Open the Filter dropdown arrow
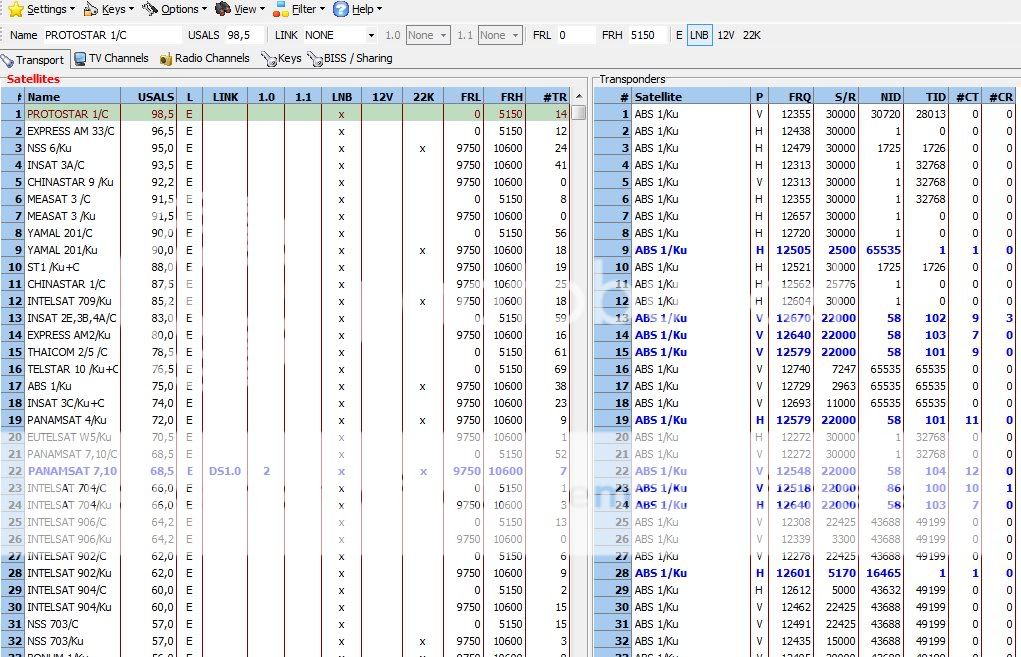Screen dimensions: 1021x657 tap(322, 9)
